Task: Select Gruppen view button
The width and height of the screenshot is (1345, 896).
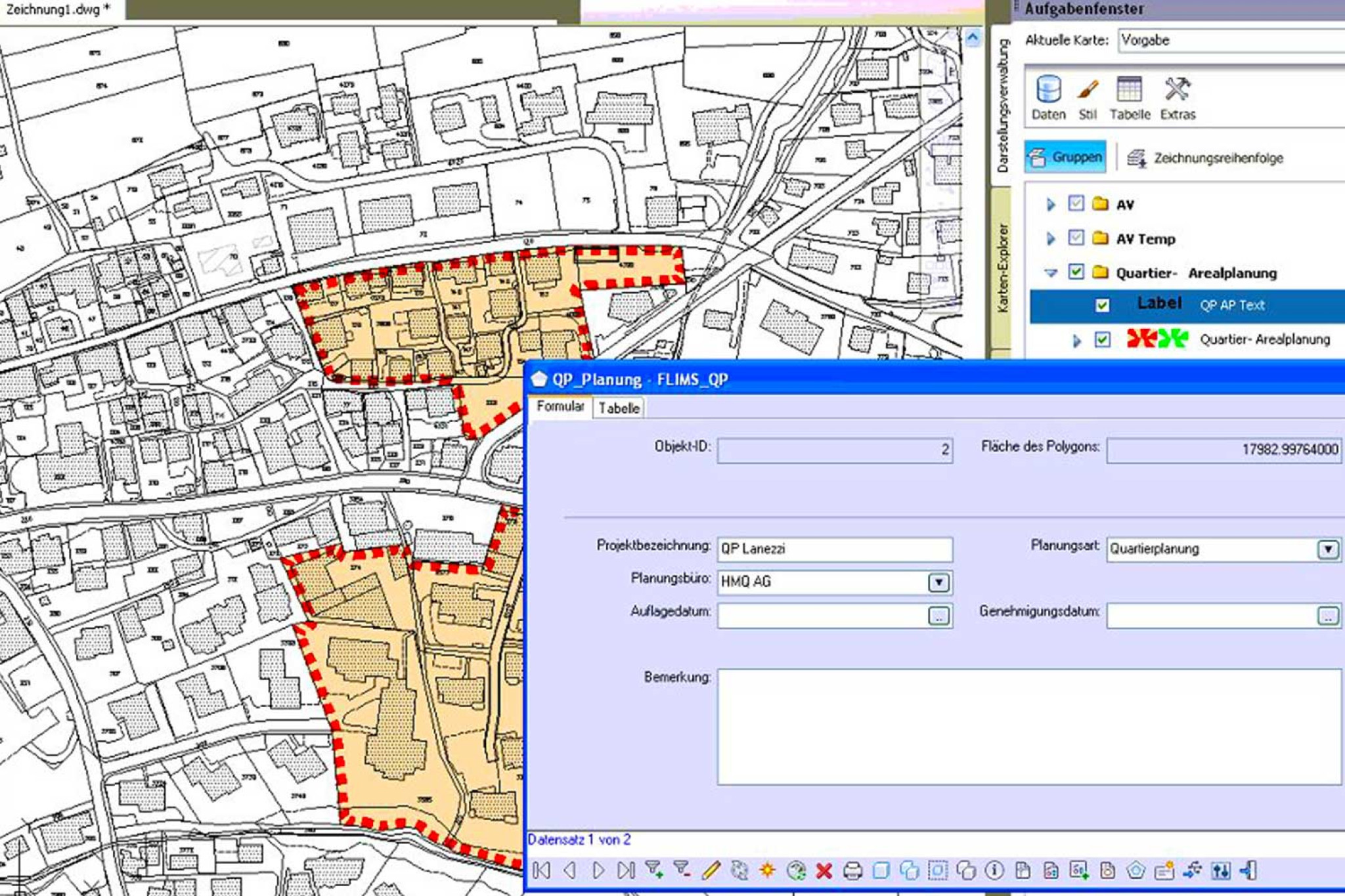Action: [x=1065, y=157]
